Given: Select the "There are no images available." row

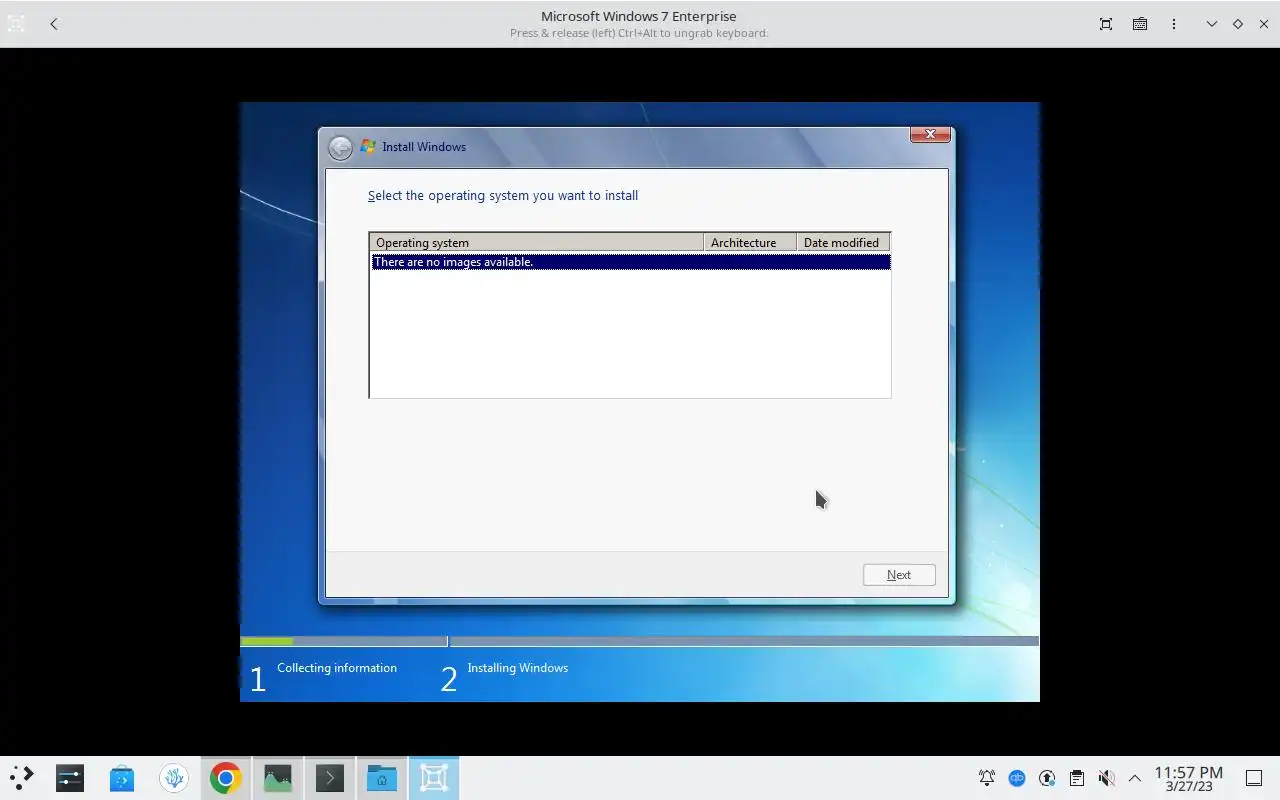Looking at the screenshot, I should pos(630,262).
